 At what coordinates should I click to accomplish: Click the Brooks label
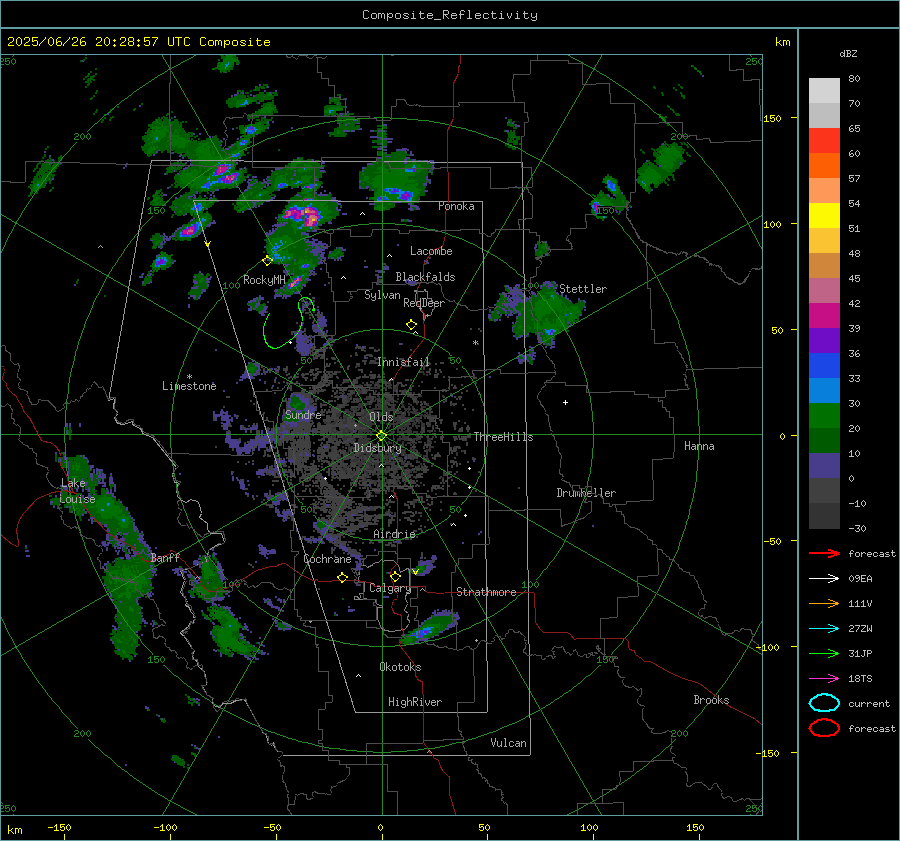tap(711, 700)
